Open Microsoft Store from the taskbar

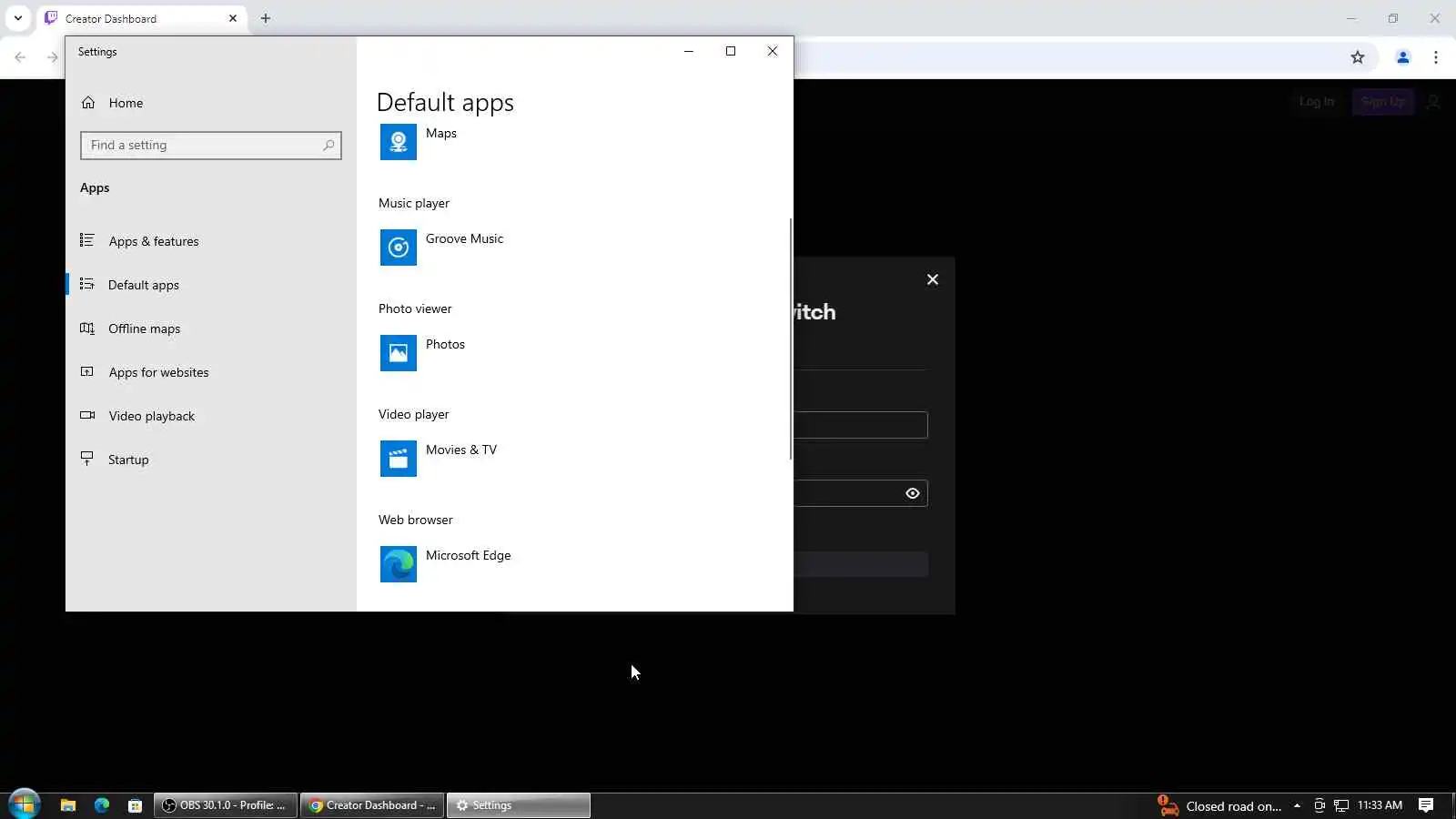pos(135,805)
